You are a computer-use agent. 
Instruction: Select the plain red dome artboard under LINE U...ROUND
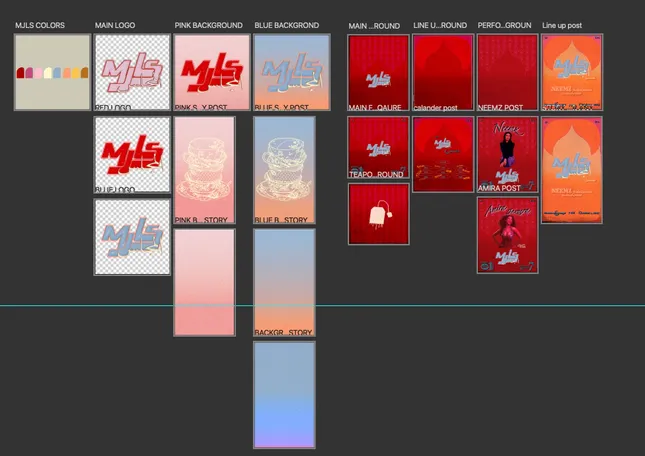443,72
